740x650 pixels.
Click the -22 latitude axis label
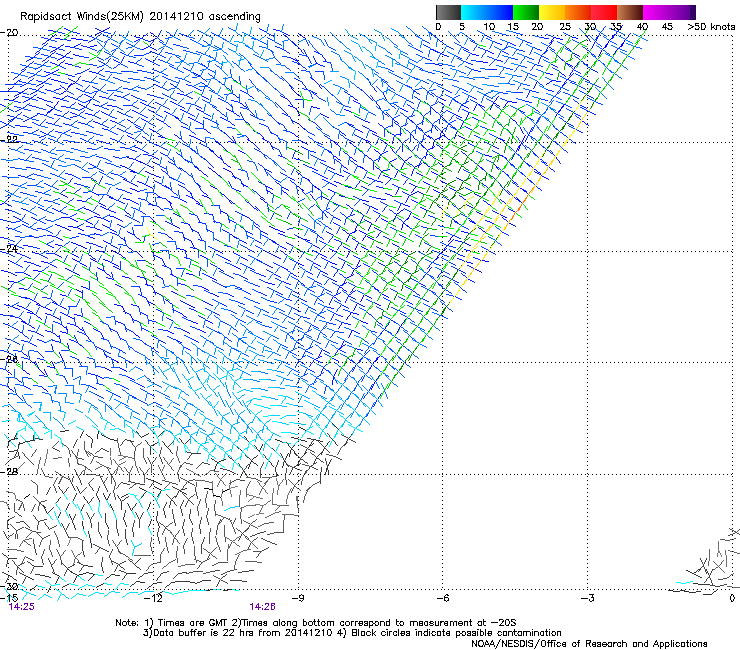pyautogui.click(x=9, y=140)
